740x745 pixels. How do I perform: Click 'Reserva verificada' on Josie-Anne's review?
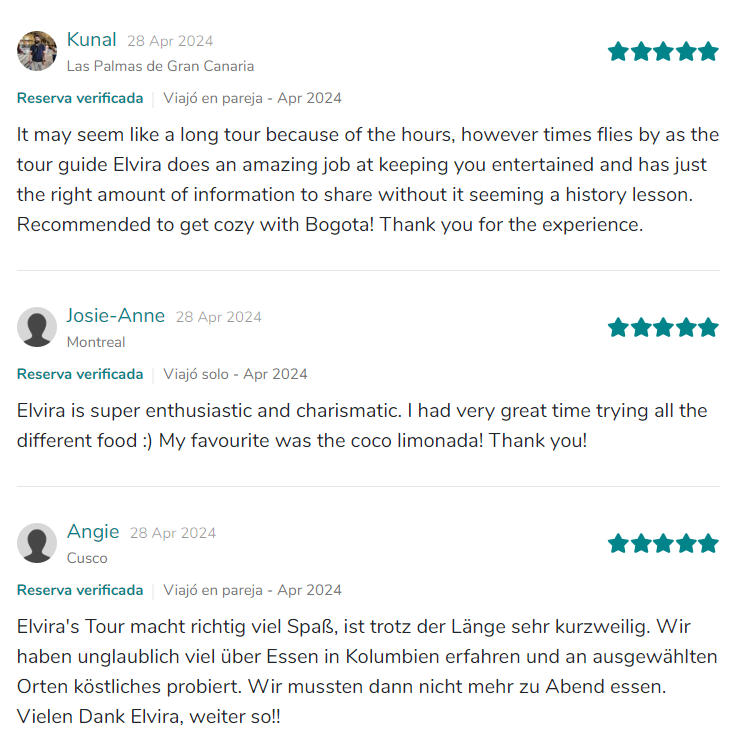pos(80,374)
